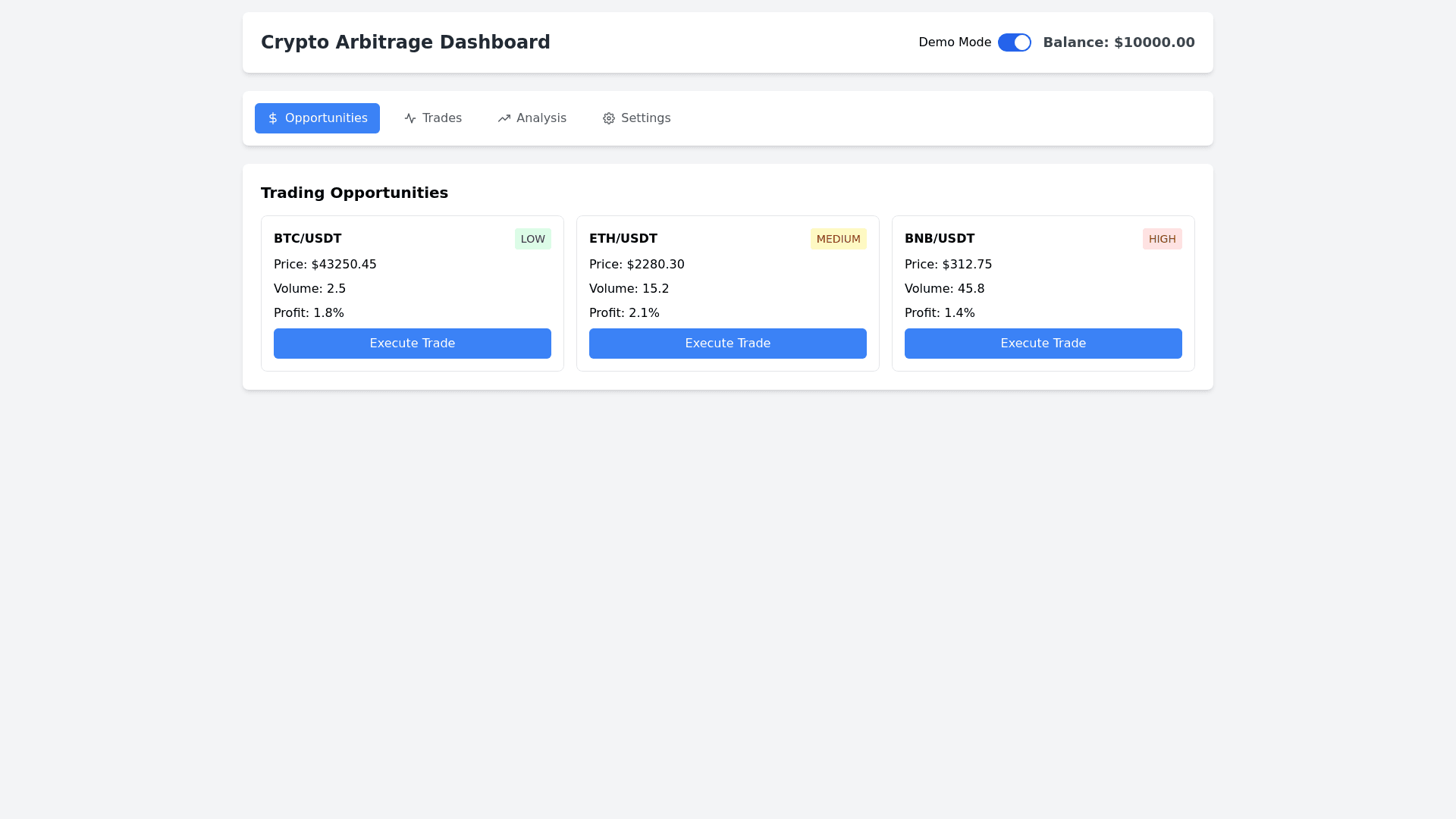Toggle the Demo Mode switch

pyautogui.click(x=1014, y=42)
